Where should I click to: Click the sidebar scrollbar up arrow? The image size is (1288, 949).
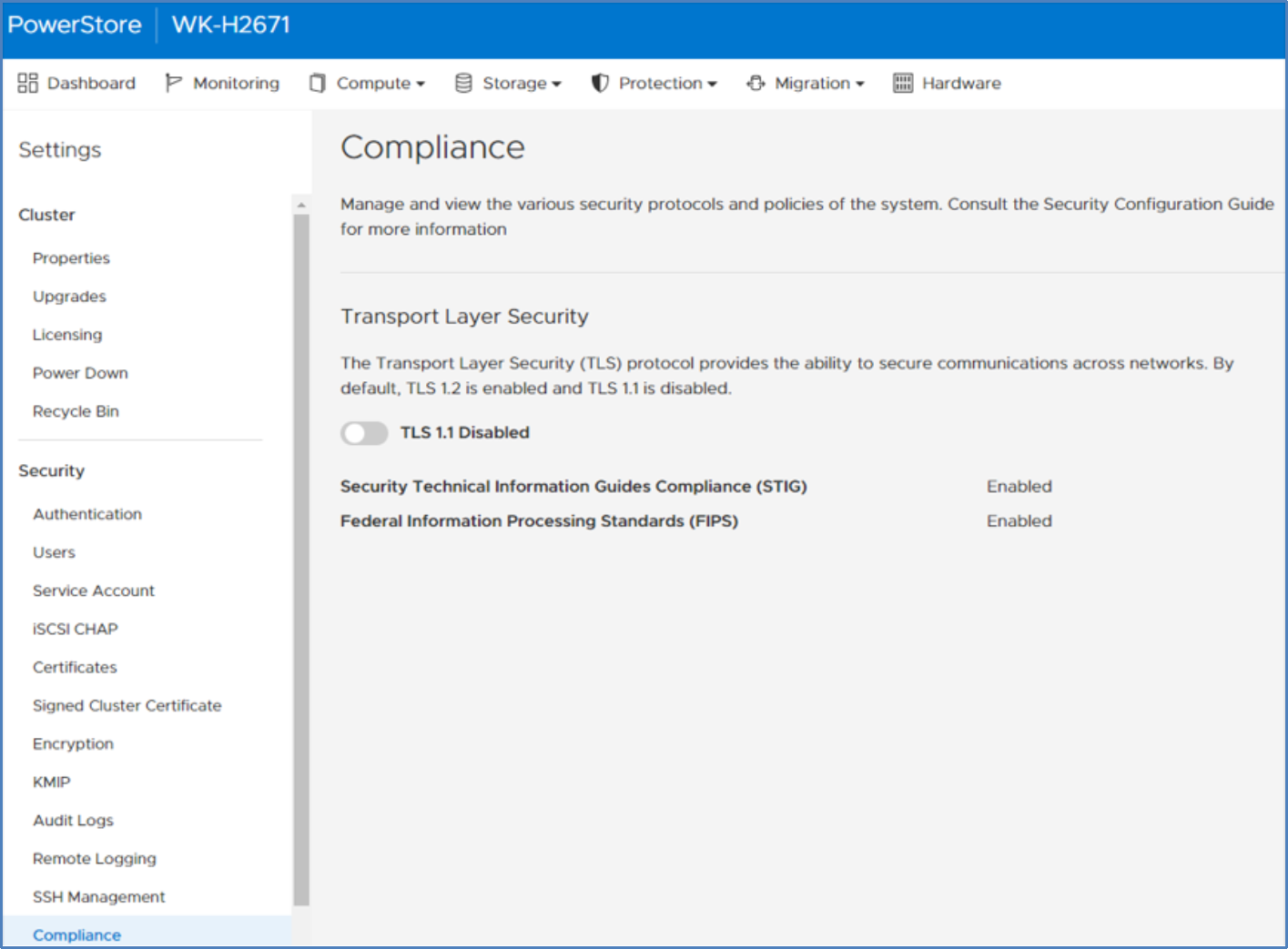pos(301,205)
